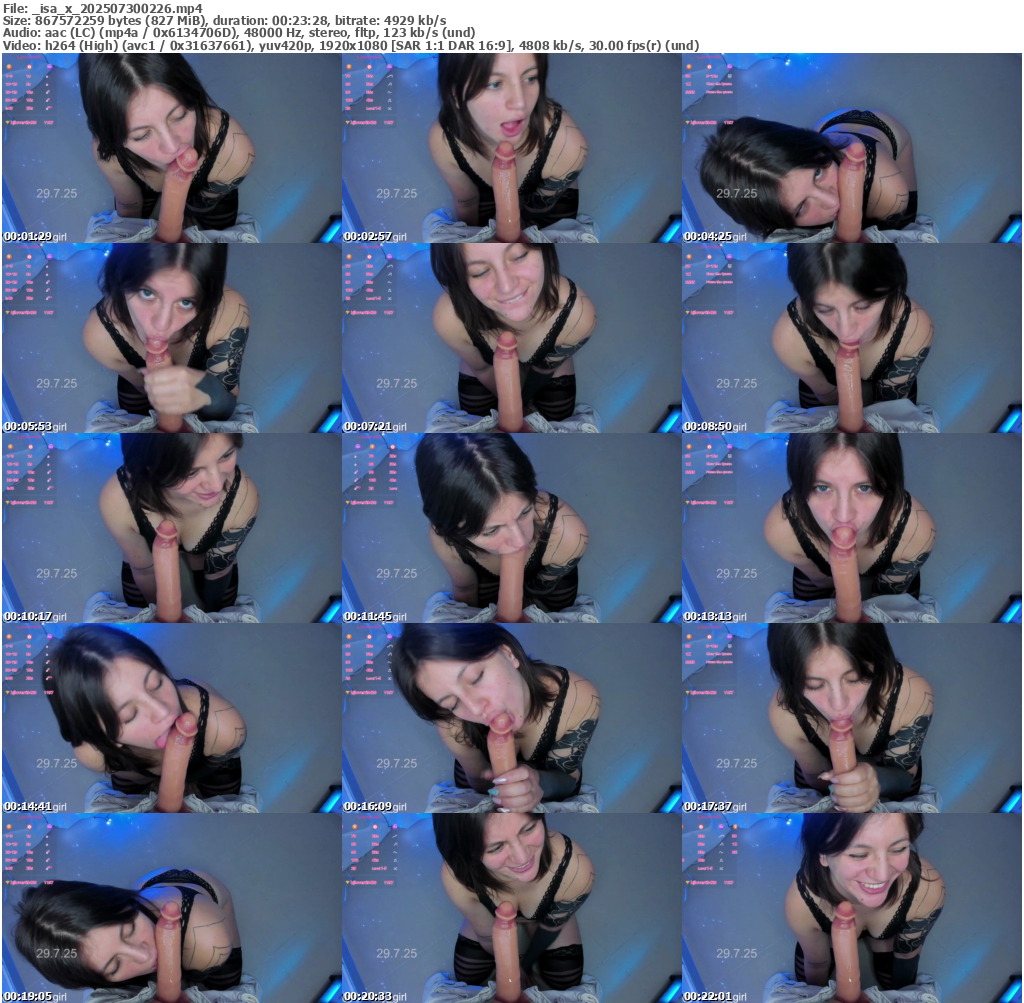Screen dimensions: 1024x1003
Task: Open the thumbnail stamped 00:16:09
Action: click(511, 718)
